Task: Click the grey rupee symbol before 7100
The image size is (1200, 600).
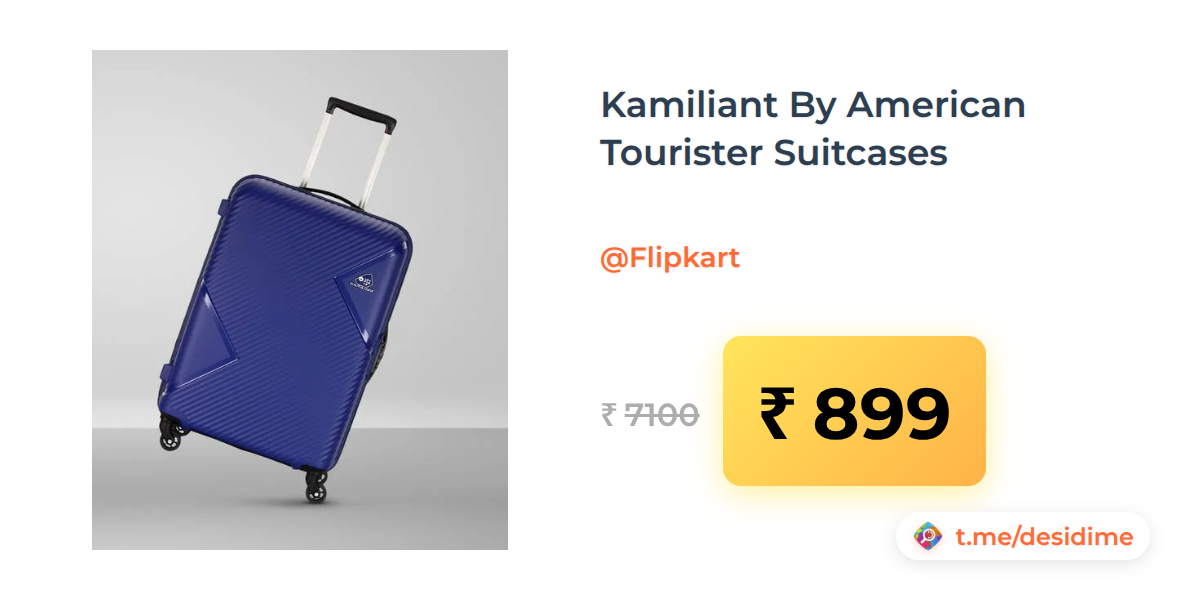Action: [608, 414]
